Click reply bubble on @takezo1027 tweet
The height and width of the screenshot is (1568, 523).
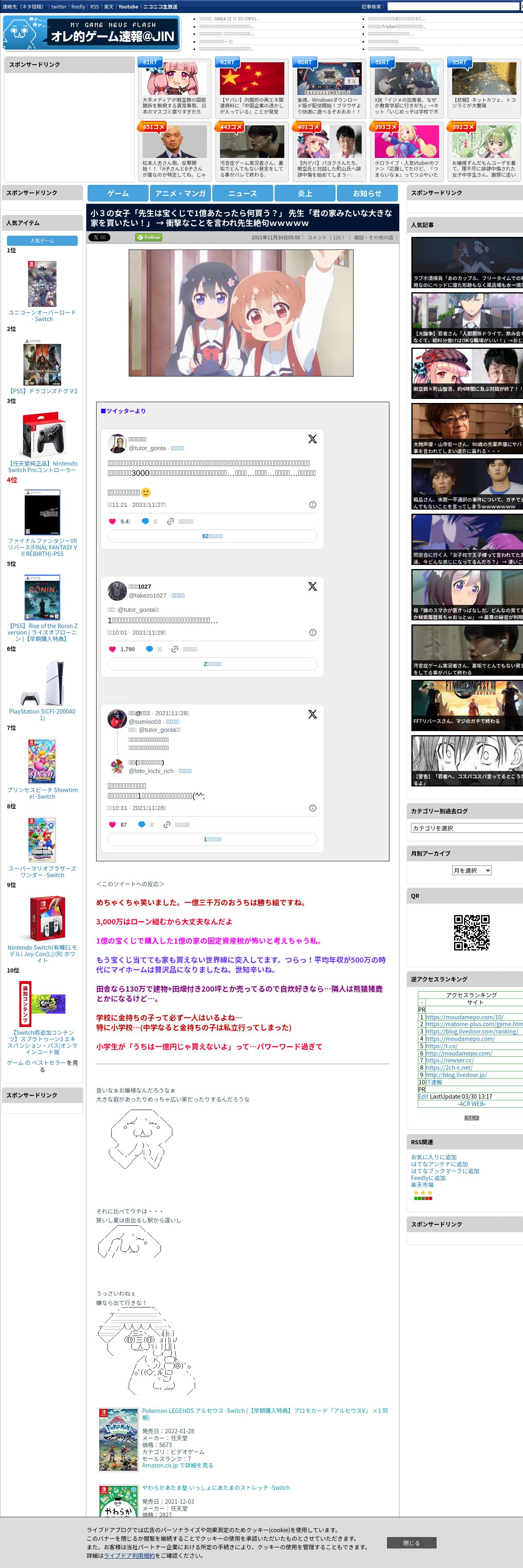pyautogui.click(x=149, y=649)
